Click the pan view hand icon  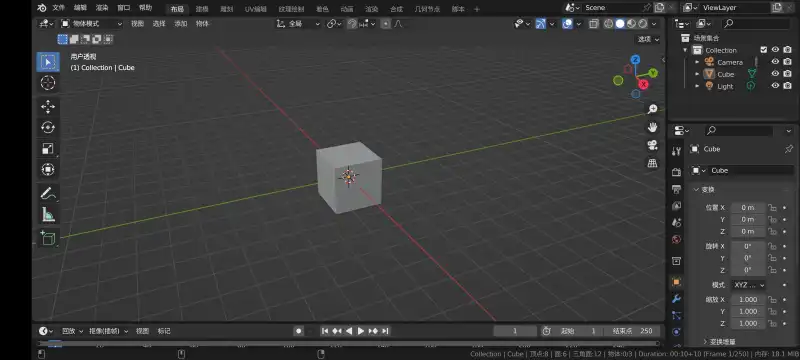(x=652, y=127)
